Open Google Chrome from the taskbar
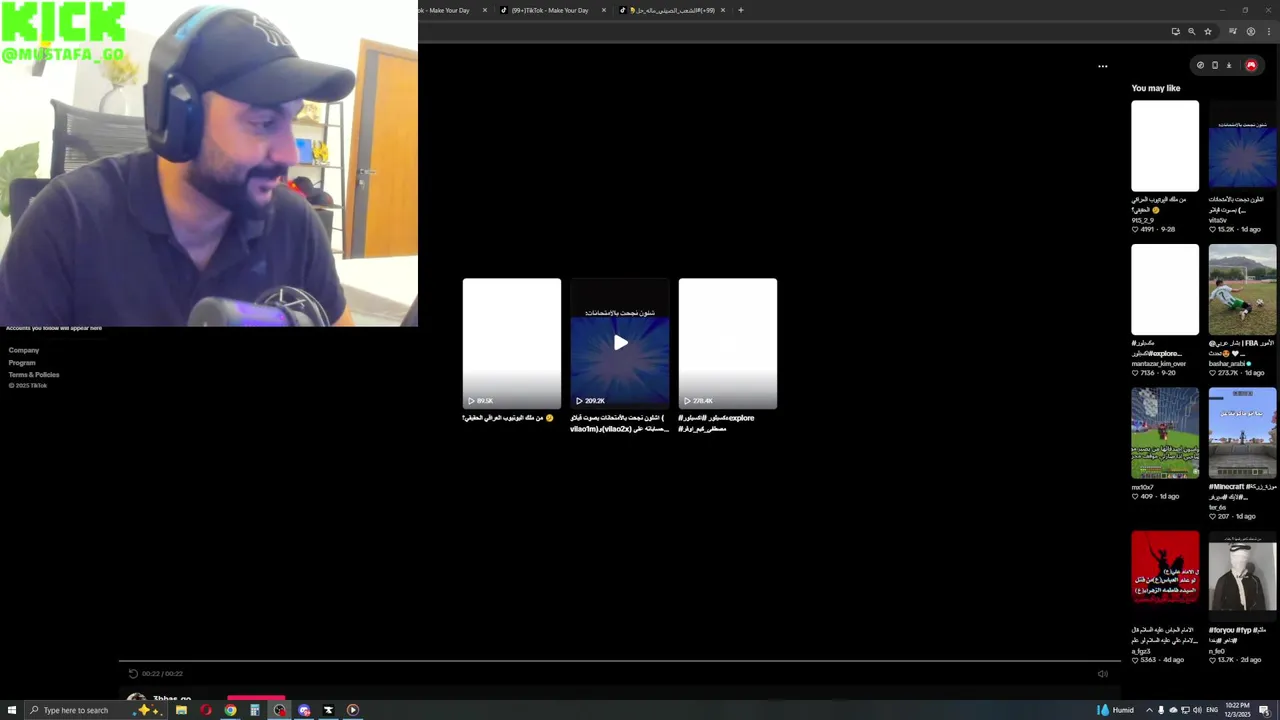This screenshot has width=1280, height=720. [x=230, y=710]
